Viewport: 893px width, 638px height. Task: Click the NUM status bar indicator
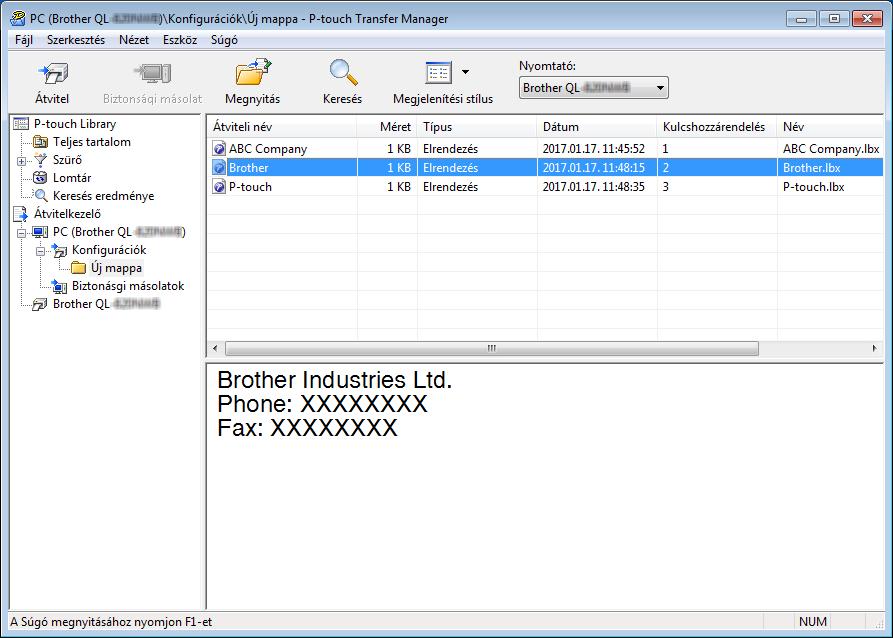[x=813, y=621]
